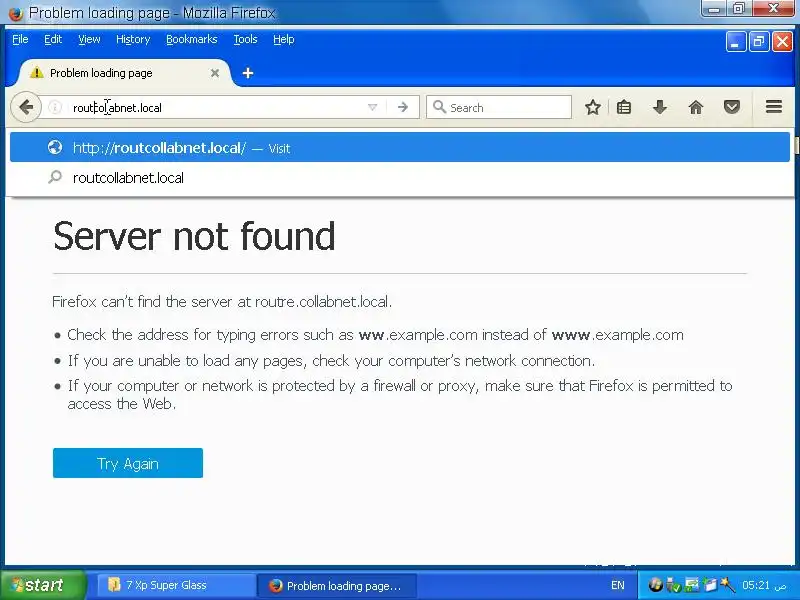This screenshot has height=600, width=800.
Task: Open the View menu
Action: click(x=89, y=39)
